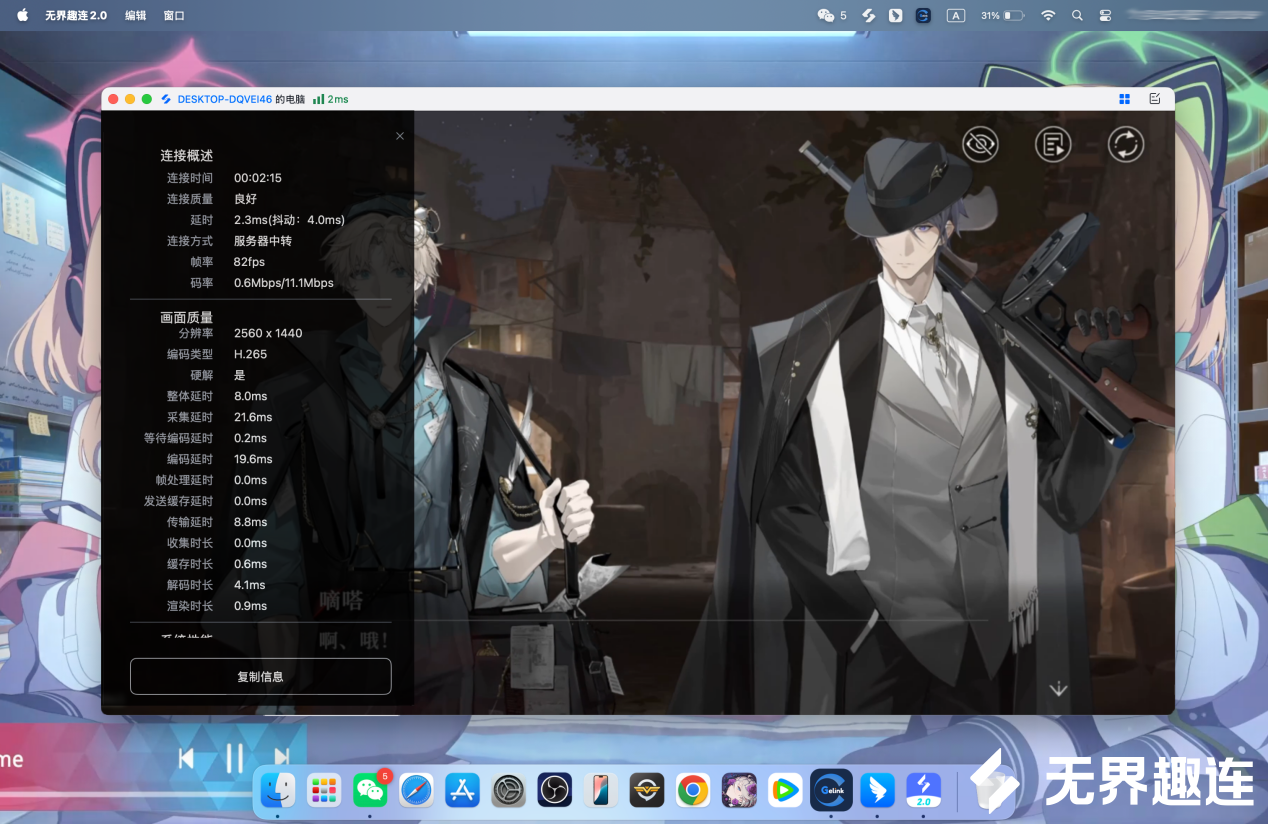Screen dimensions: 1268x824
Task: Click the 服务器中转 connection method value
Action: tap(263, 241)
